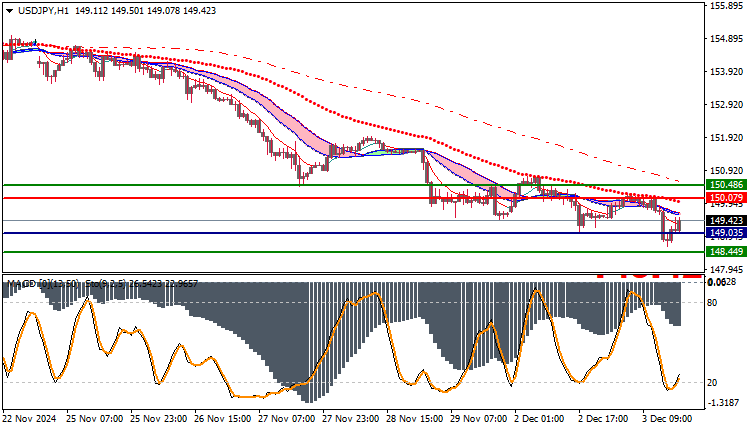Click the 147.945 price scale value
The image size is (750, 430).
coord(727,269)
